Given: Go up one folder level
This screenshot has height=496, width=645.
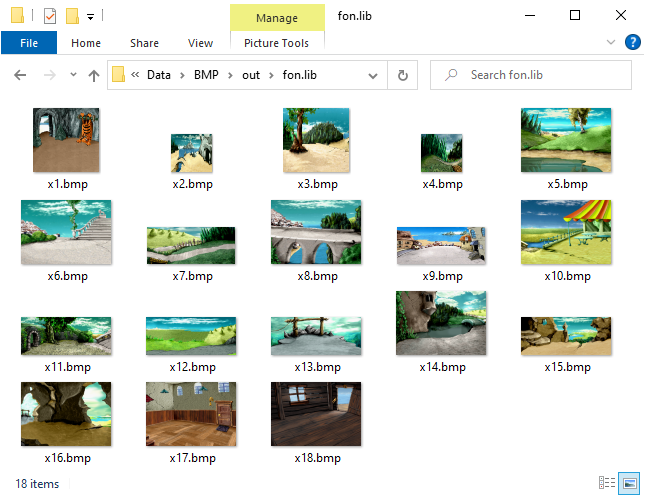Looking at the screenshot, I should (94, 75).
